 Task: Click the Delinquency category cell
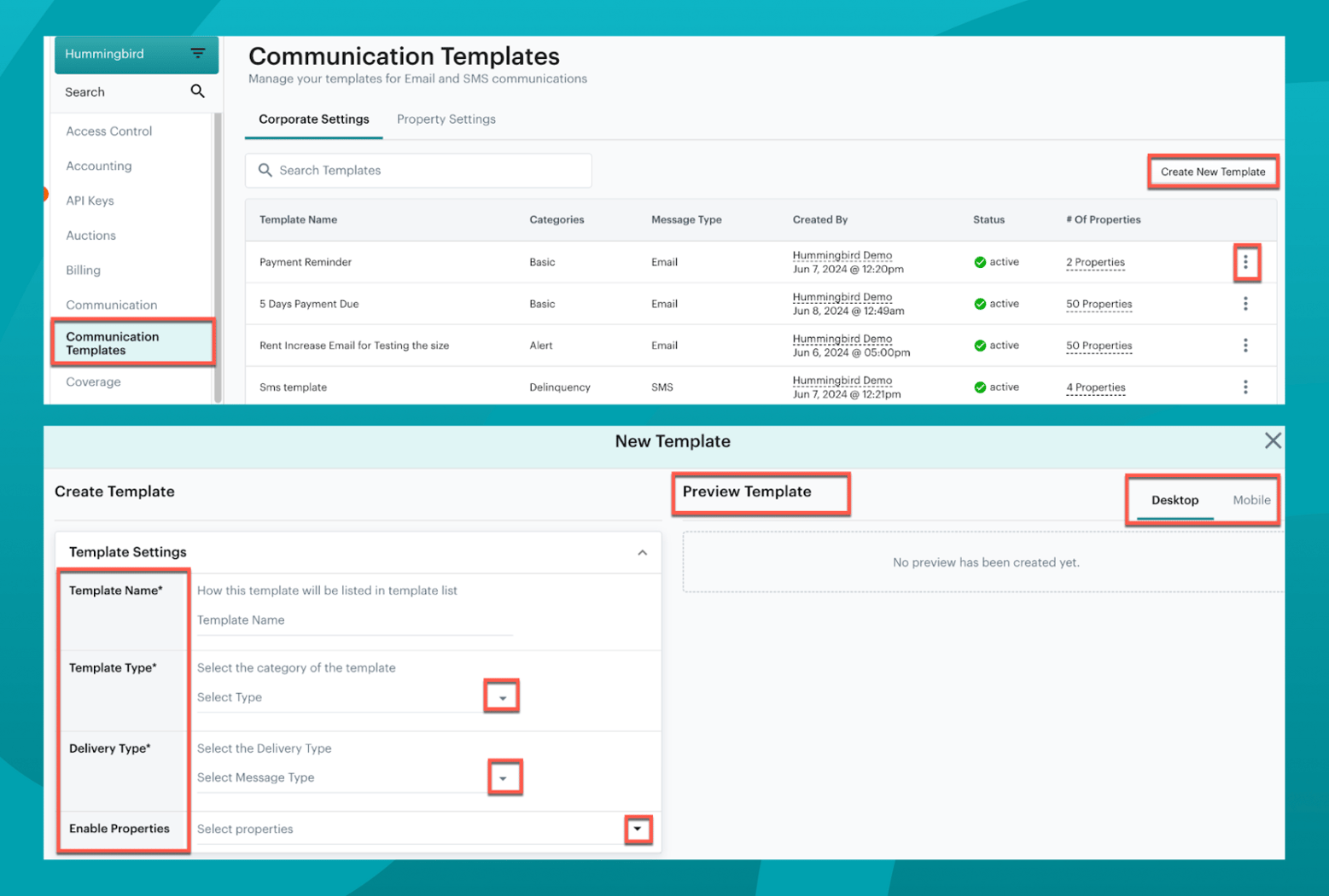(560, 387)
